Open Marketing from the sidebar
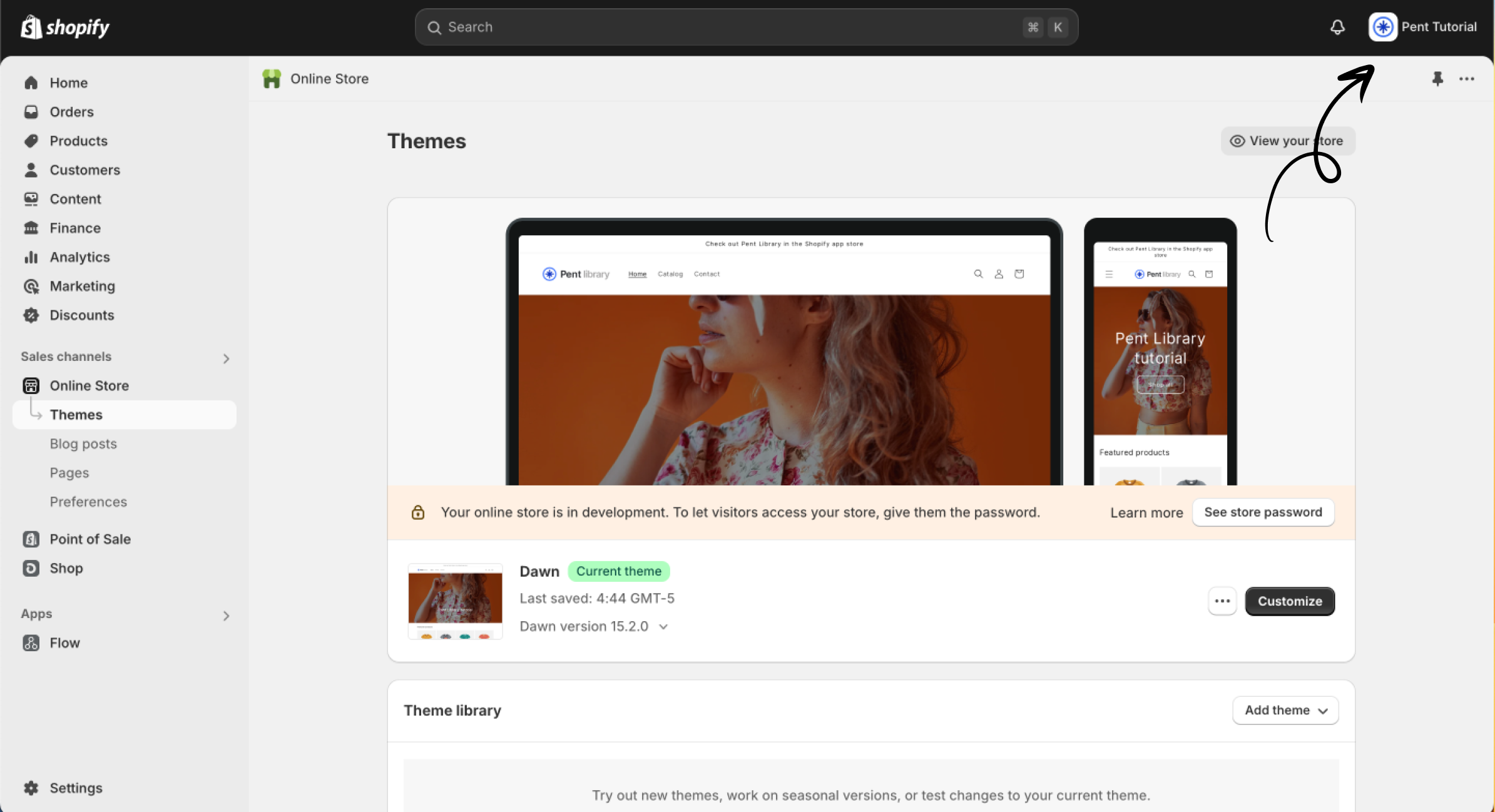Screen dimensions: 1495x812 [83, 286]
